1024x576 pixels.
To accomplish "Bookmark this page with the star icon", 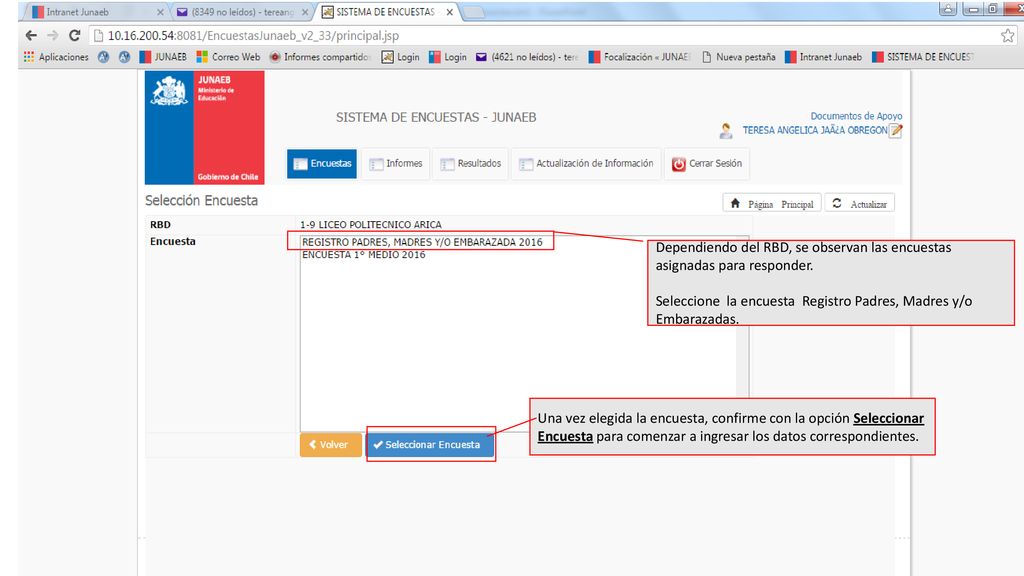I will tap(1008, 35).
